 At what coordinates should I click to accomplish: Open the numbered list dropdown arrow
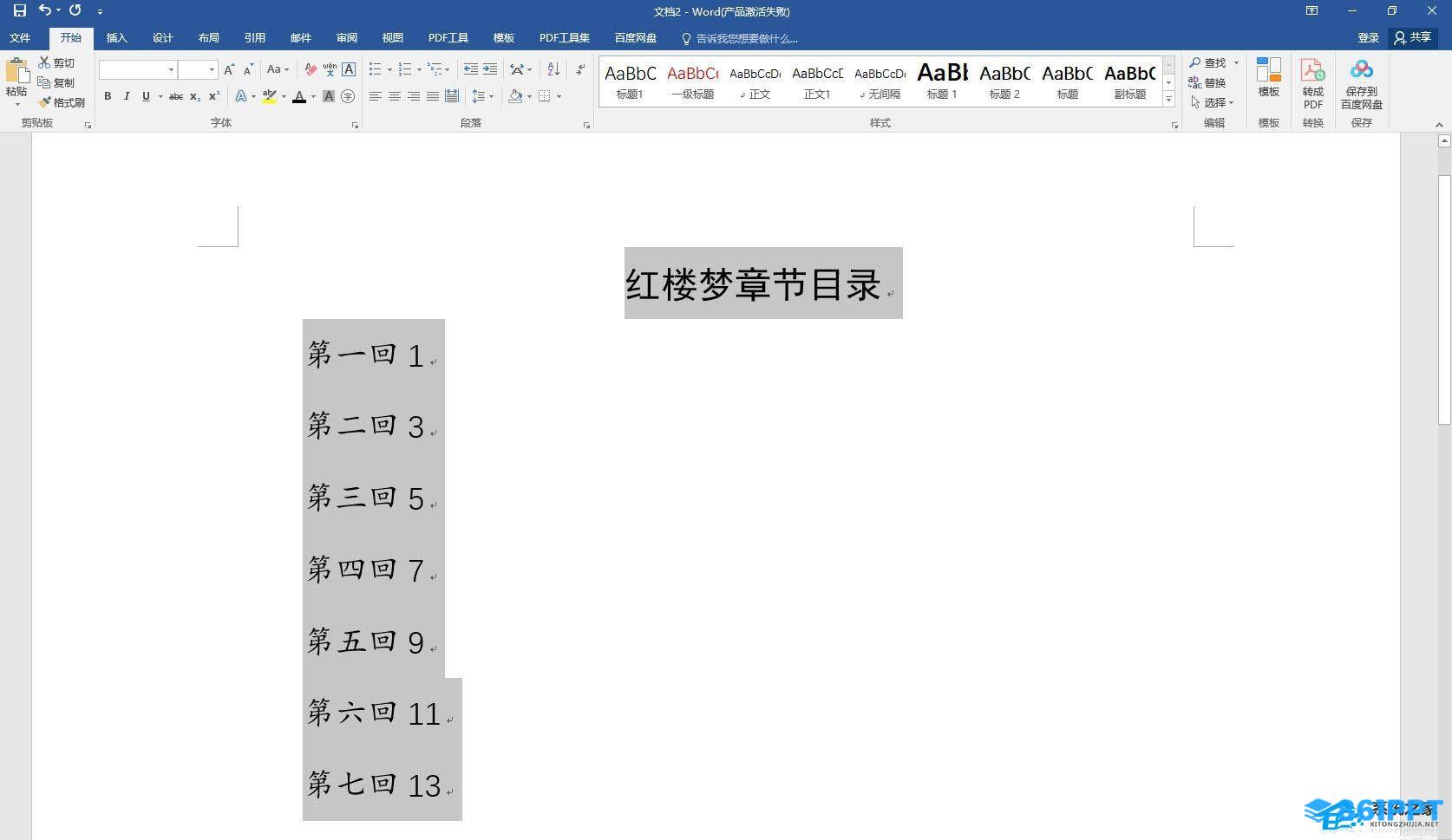pyautogui.click(x=419, y=69)
